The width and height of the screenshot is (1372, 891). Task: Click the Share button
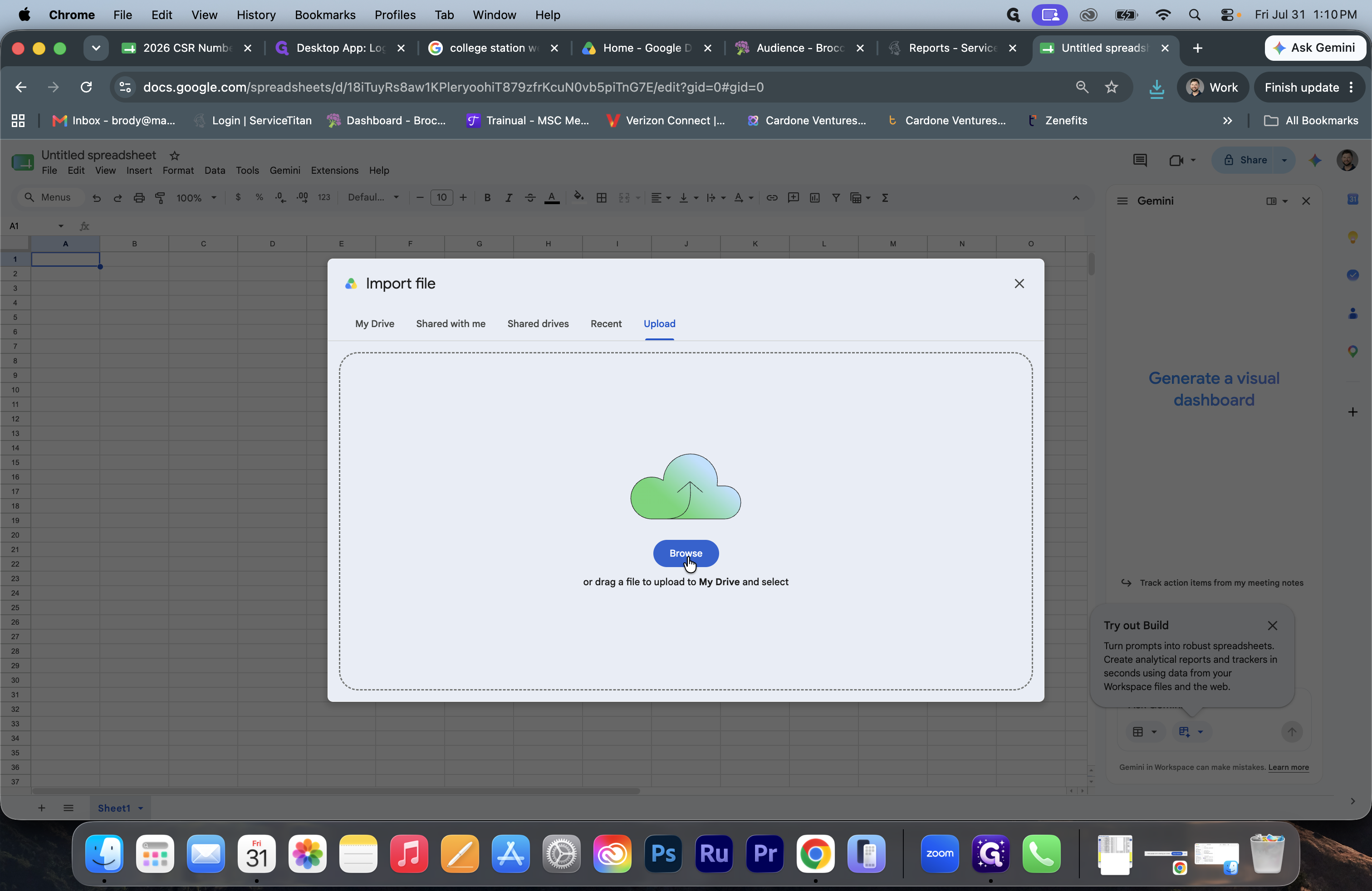(x=1245, y=160)
